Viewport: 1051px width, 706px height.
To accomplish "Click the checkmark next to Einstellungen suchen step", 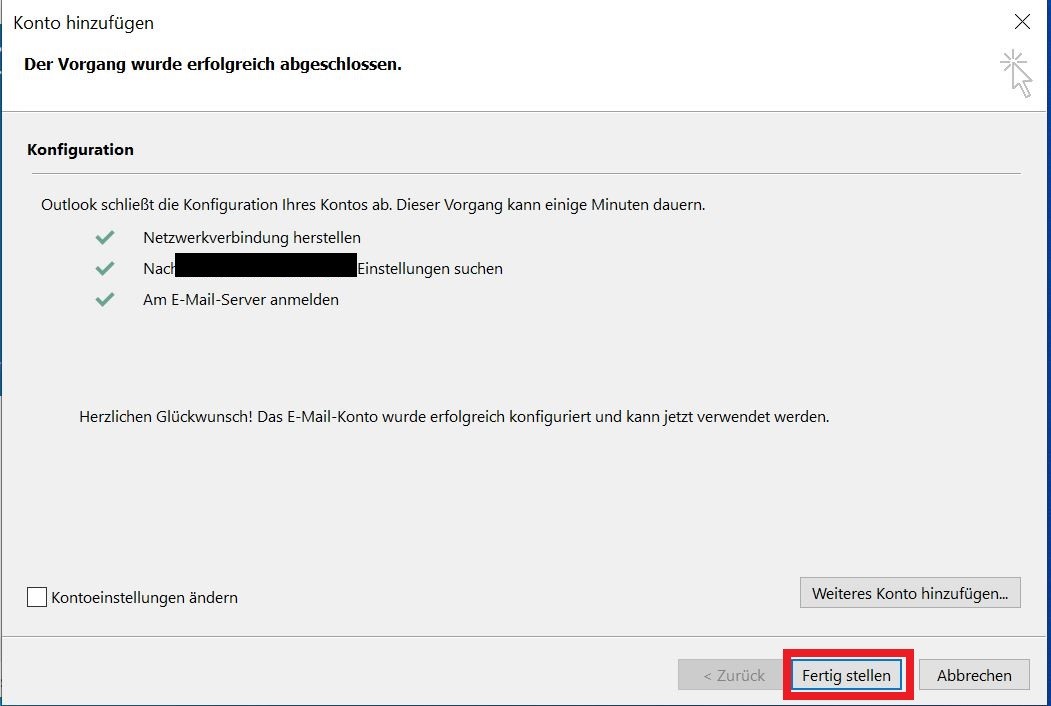I will pos(104,267).
